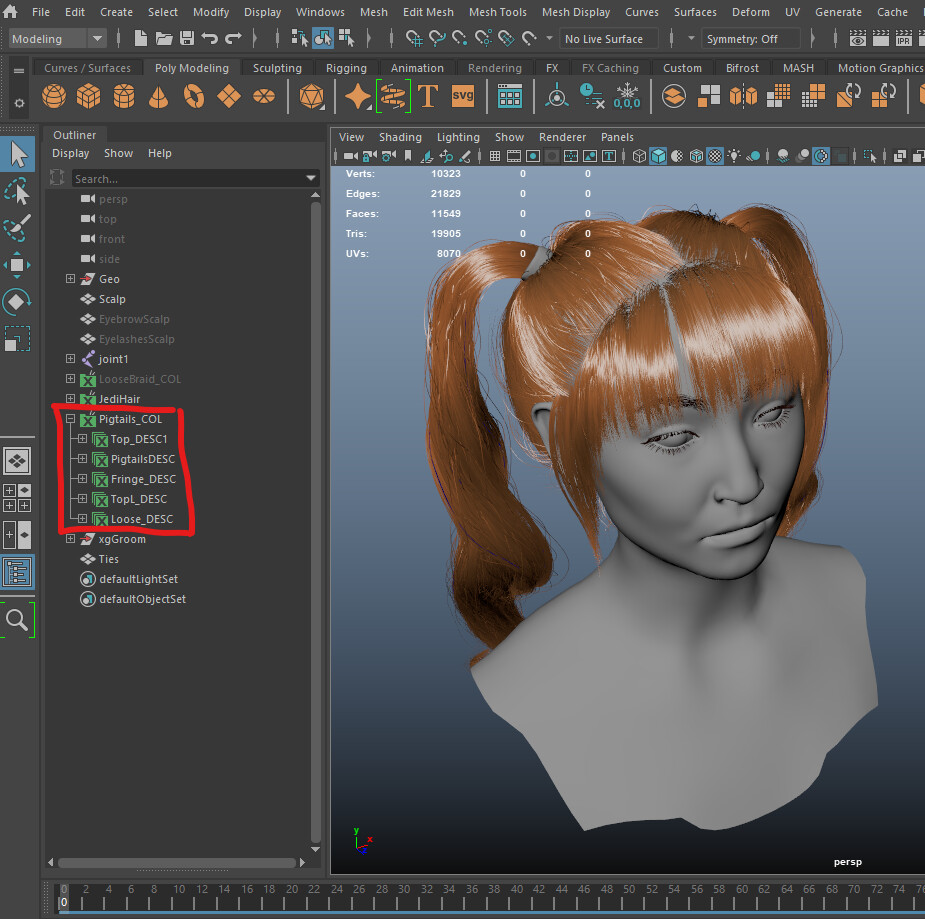Select the Type tool on the shelf
This screenshot has height=919, width=925.
coord(428,96)
